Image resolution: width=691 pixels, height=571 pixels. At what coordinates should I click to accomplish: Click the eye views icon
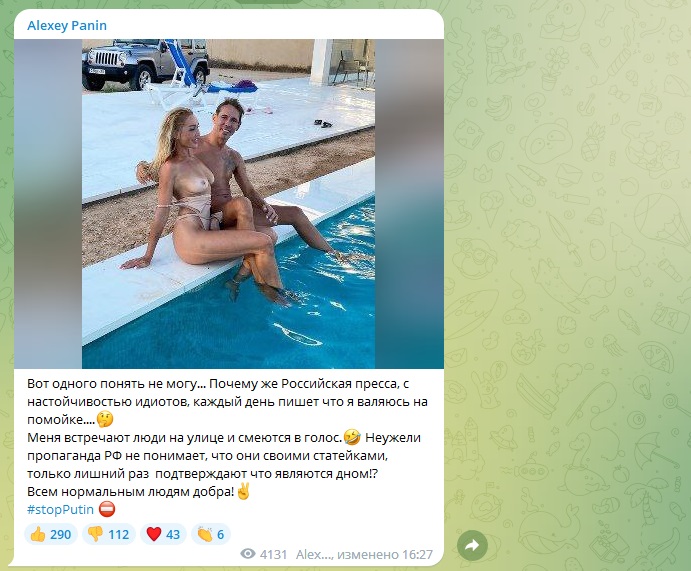tap(248, 554)
